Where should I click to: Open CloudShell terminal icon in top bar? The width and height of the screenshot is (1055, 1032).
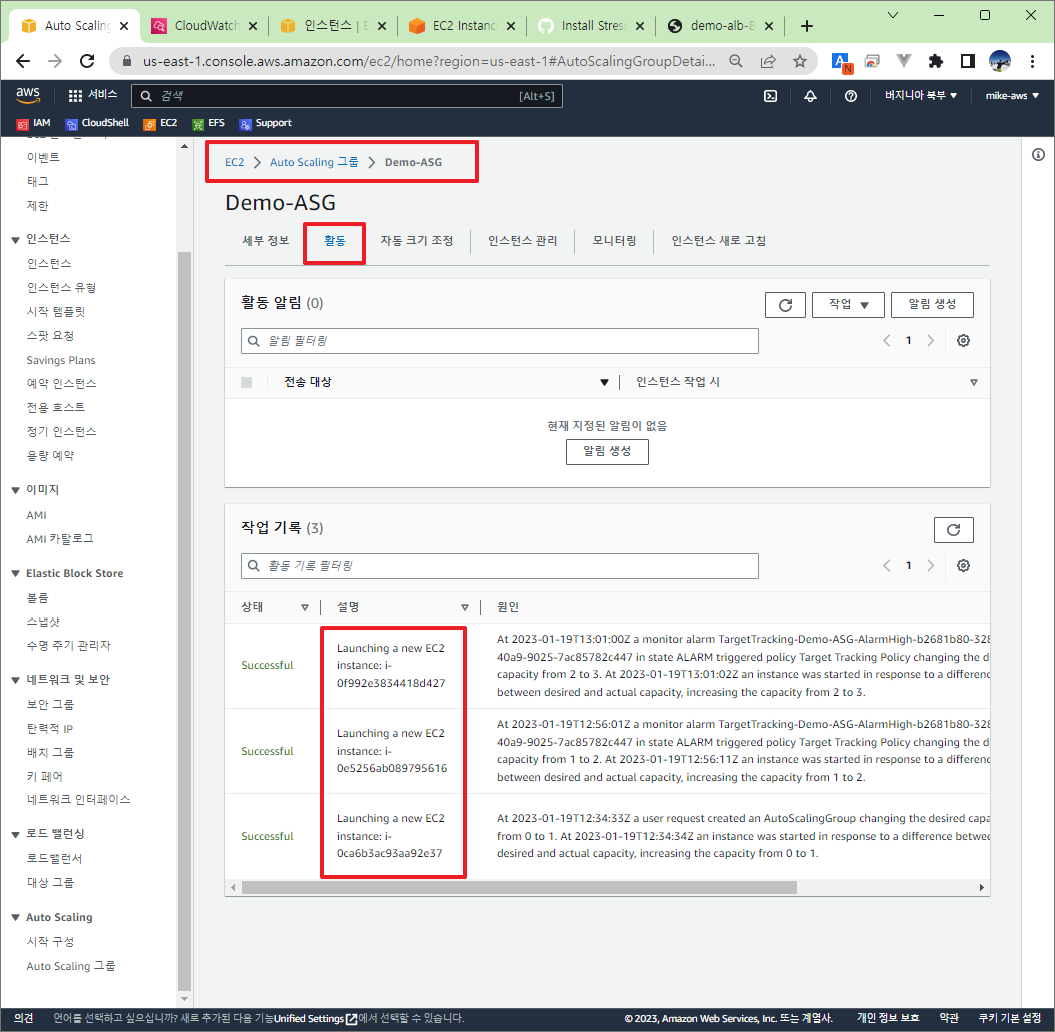point(770,96)
